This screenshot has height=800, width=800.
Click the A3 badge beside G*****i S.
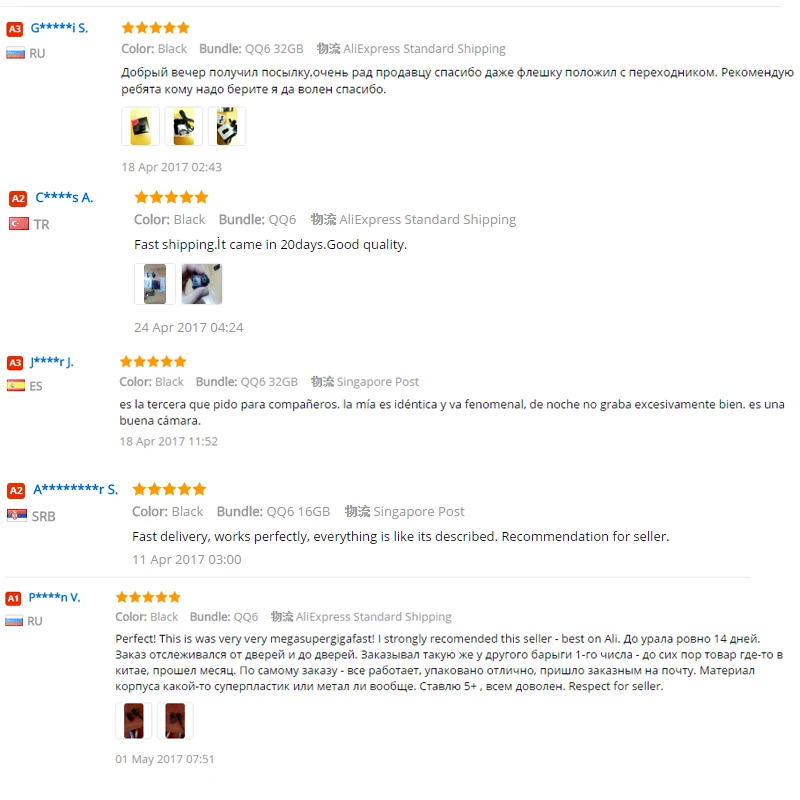15,29
